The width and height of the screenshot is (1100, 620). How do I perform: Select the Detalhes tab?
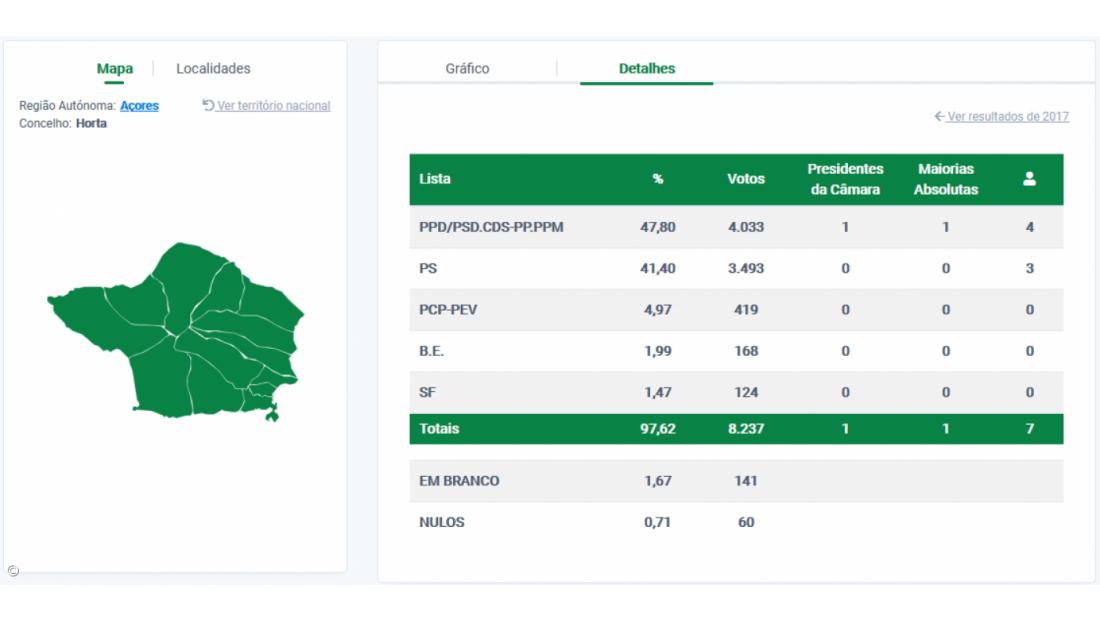click(x=647, y=69)
